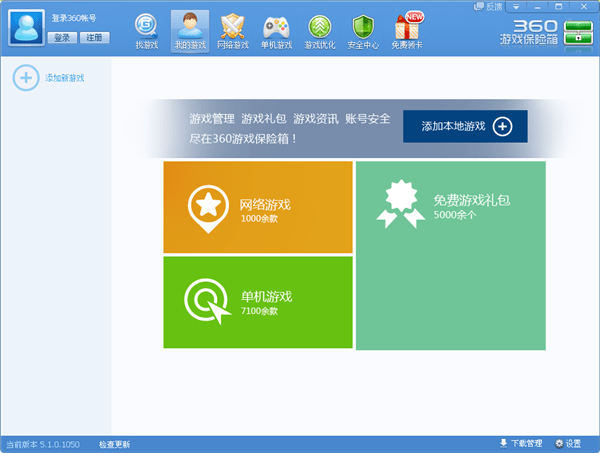
Task: Select the 我的游戏 (My Games) tab
Action: [189, 30]
